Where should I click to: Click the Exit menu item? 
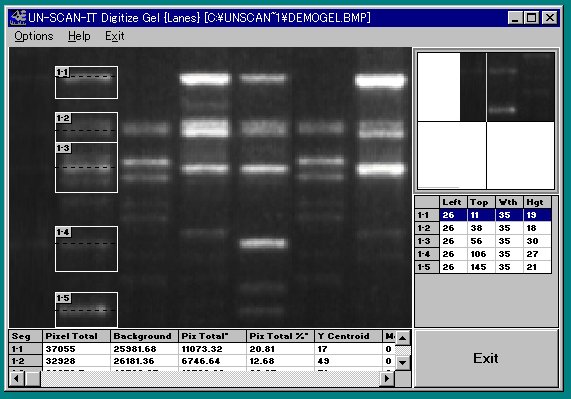[x=115, y=36]
